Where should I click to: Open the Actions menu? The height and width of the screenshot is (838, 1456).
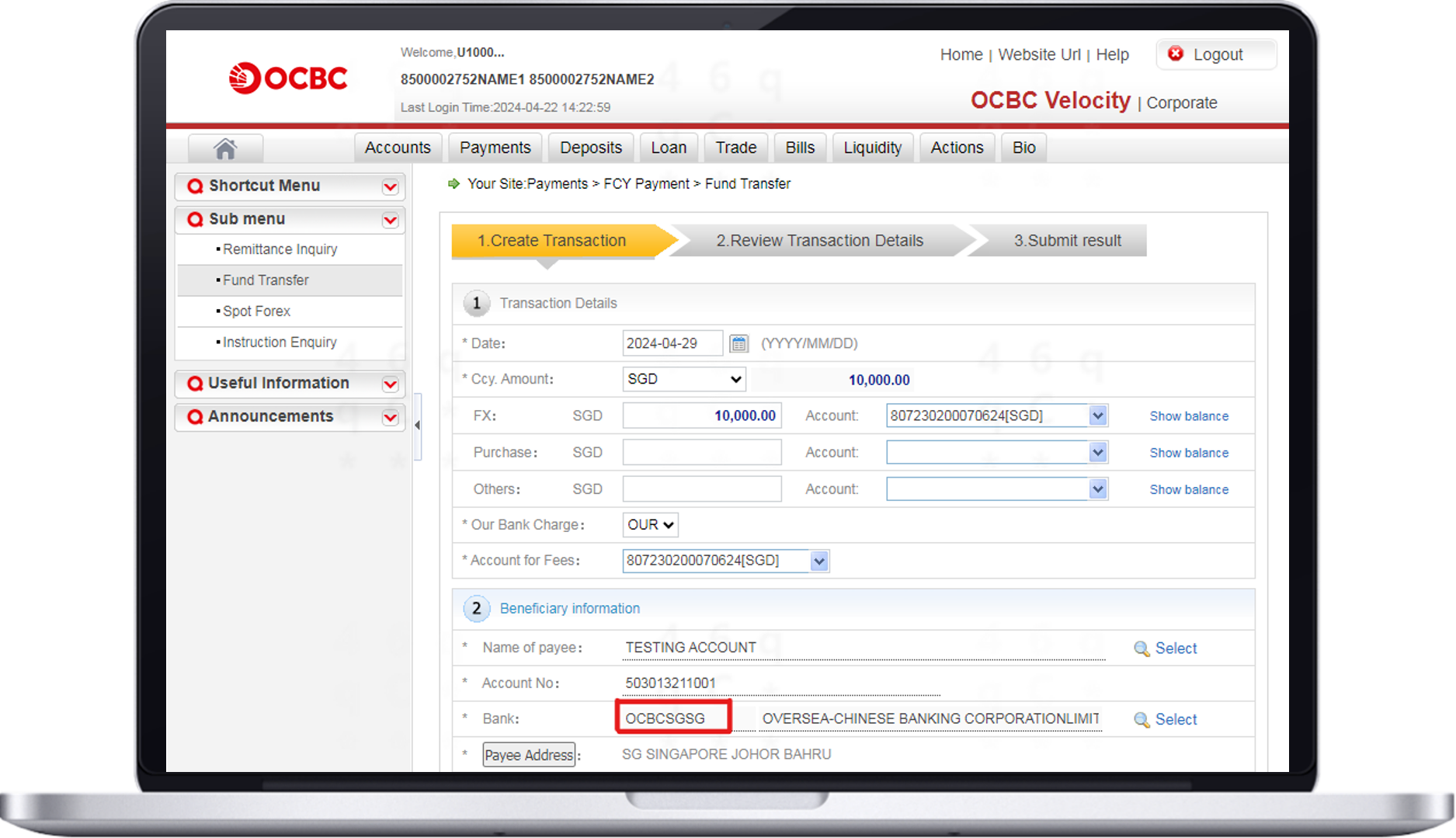pos(957,148)
